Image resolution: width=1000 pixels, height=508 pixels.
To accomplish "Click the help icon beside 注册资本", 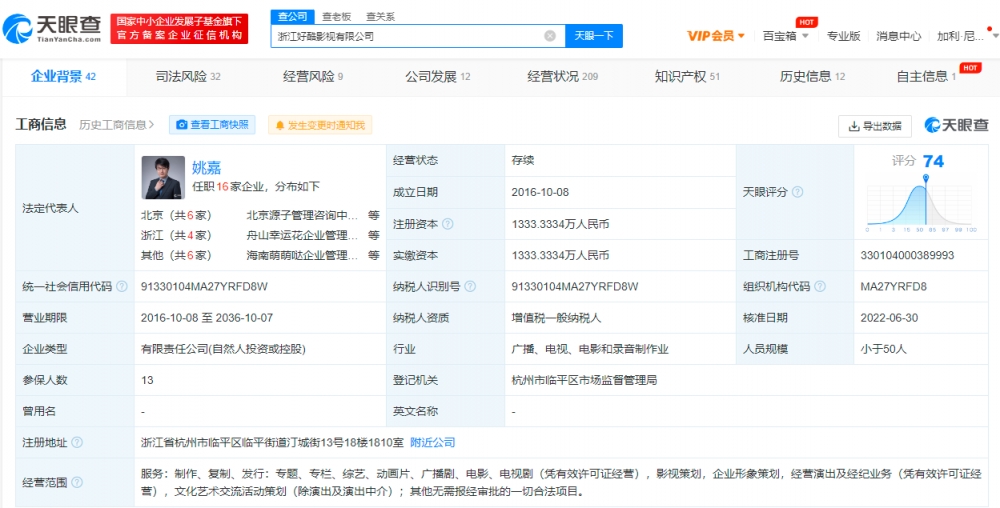I will (448, 224).
